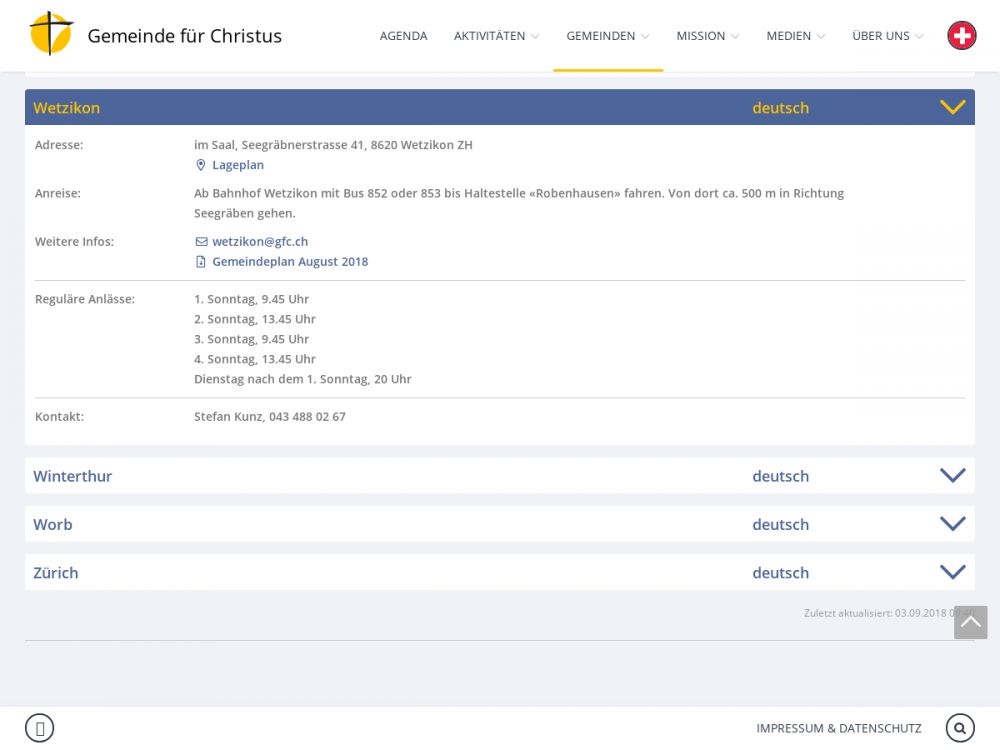Open Gemeindeplan August 2018 document
Screen dimensions: 1000x750
click(290, 262)
